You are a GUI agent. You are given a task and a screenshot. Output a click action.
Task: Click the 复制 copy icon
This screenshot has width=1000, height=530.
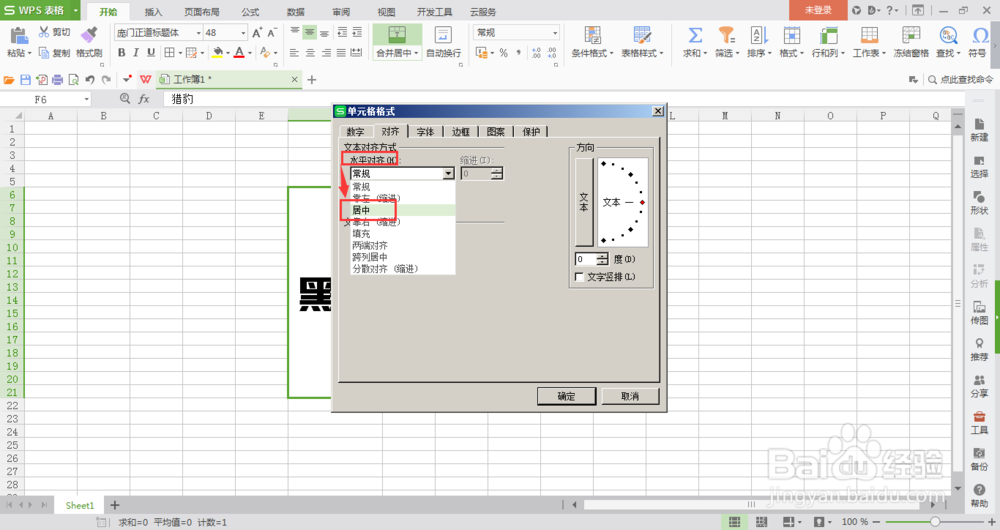tap(43, 52)
